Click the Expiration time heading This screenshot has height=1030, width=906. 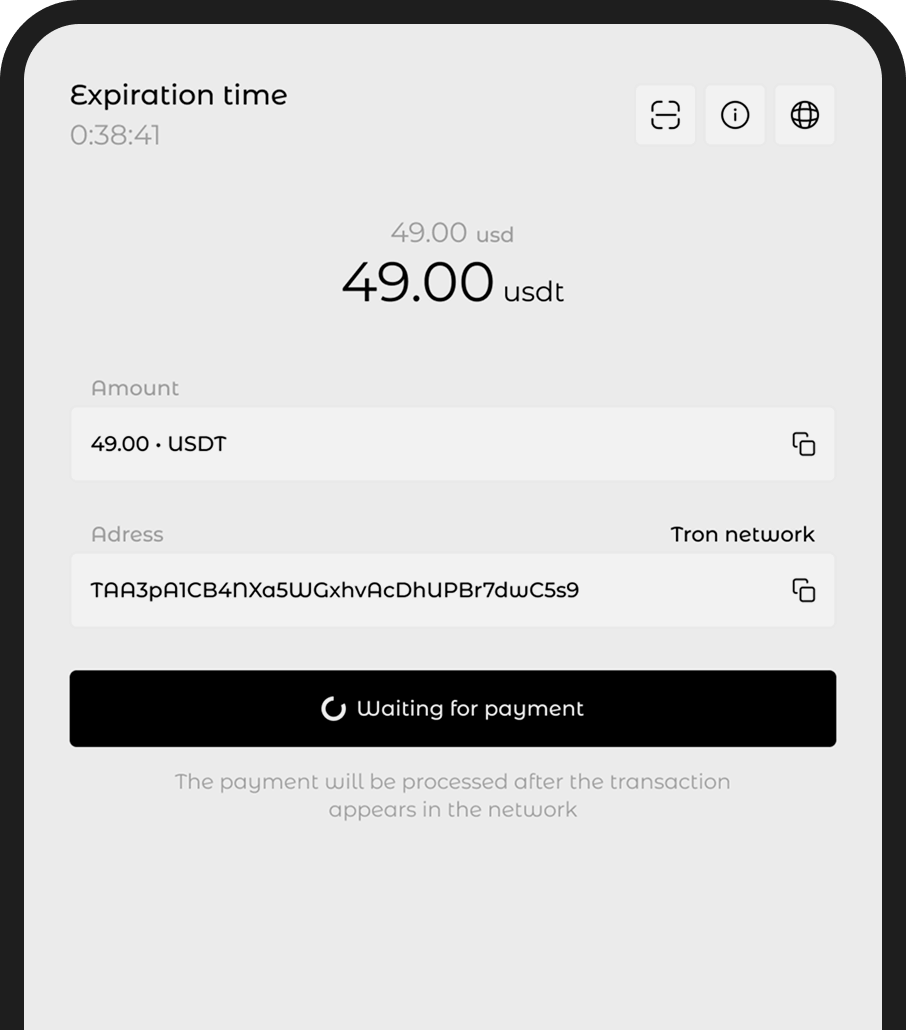coord(179,96)
